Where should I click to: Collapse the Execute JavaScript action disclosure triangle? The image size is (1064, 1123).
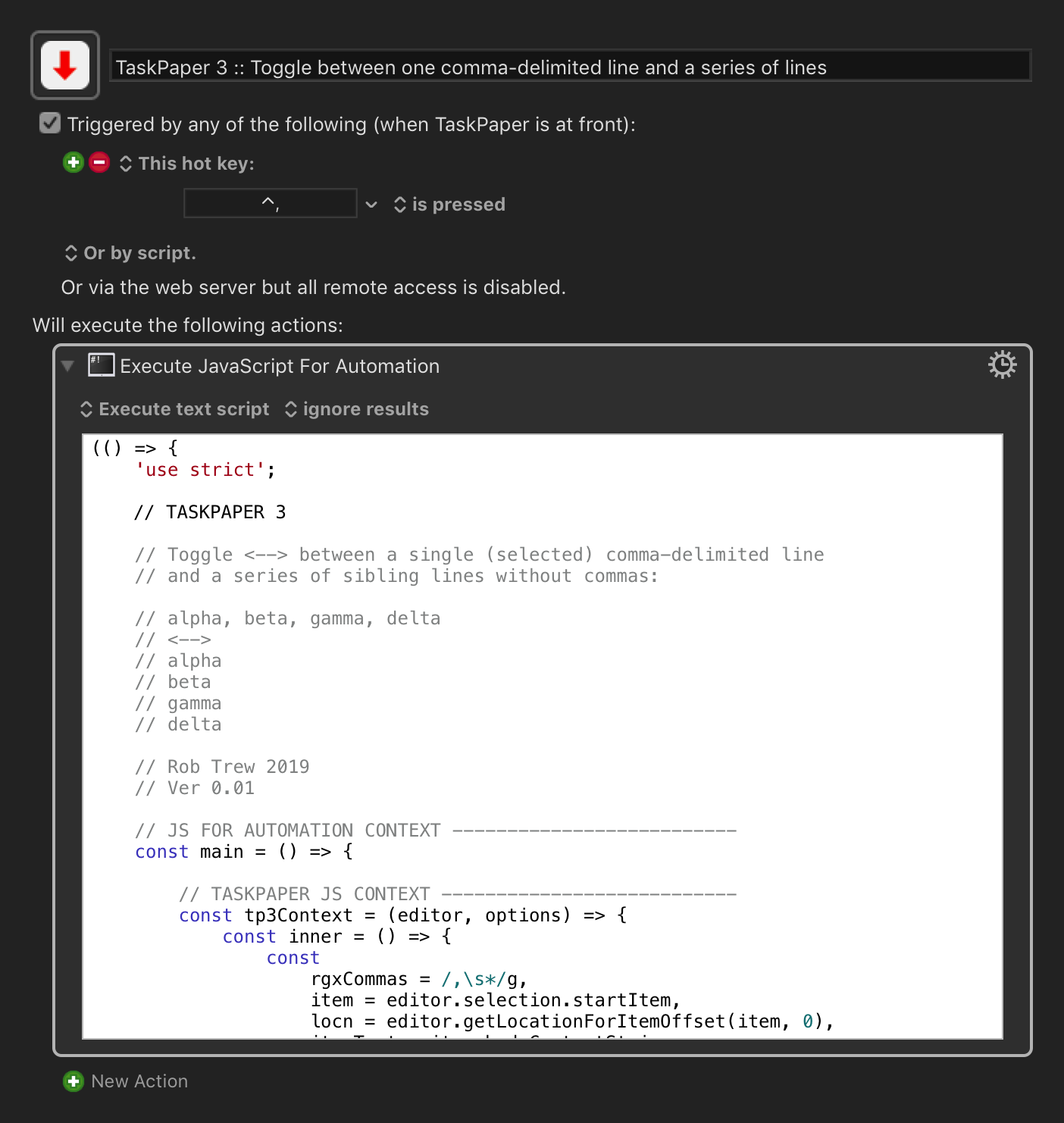click(x=68, y=366)
